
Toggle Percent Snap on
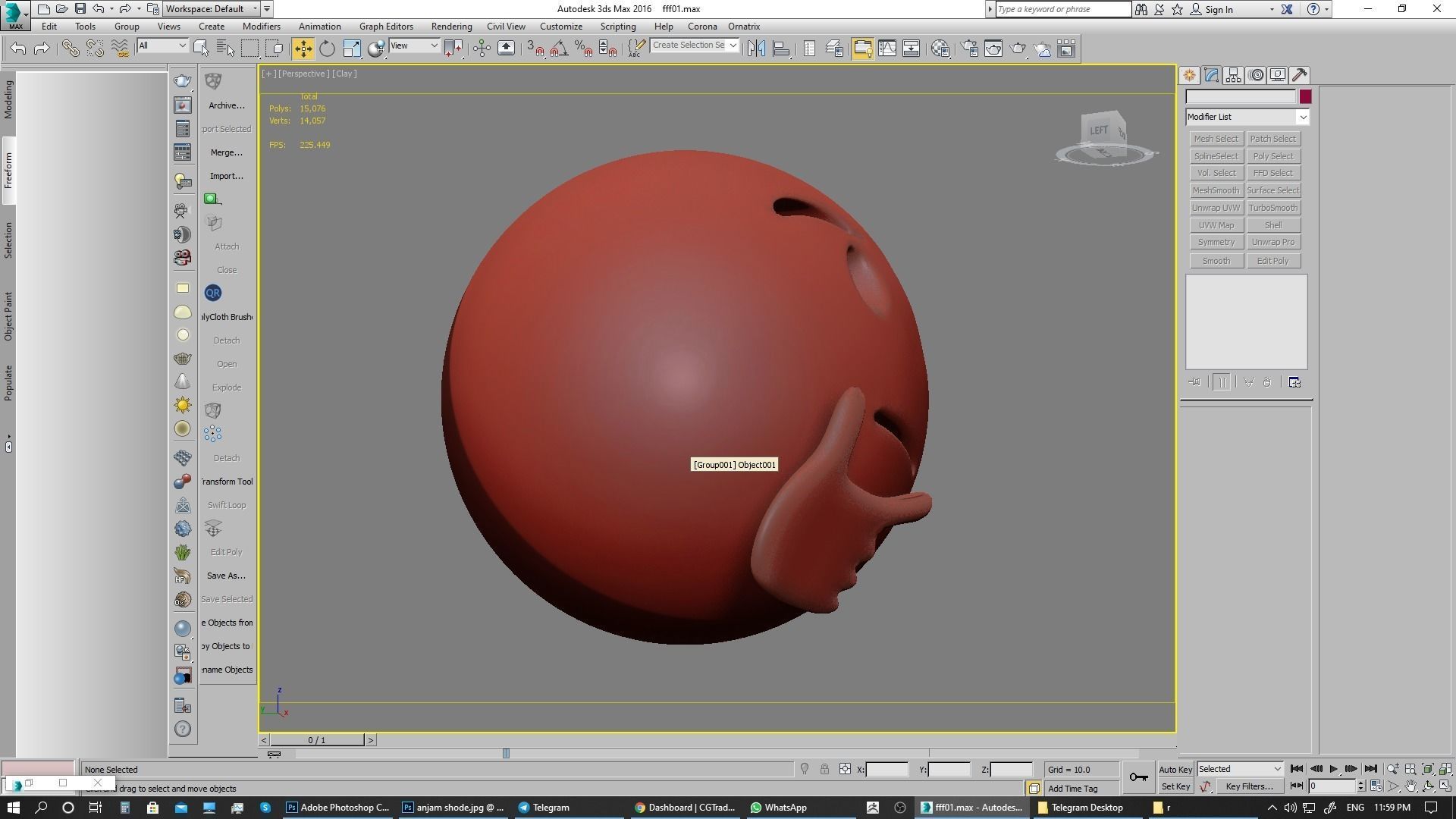coord(584,49)
